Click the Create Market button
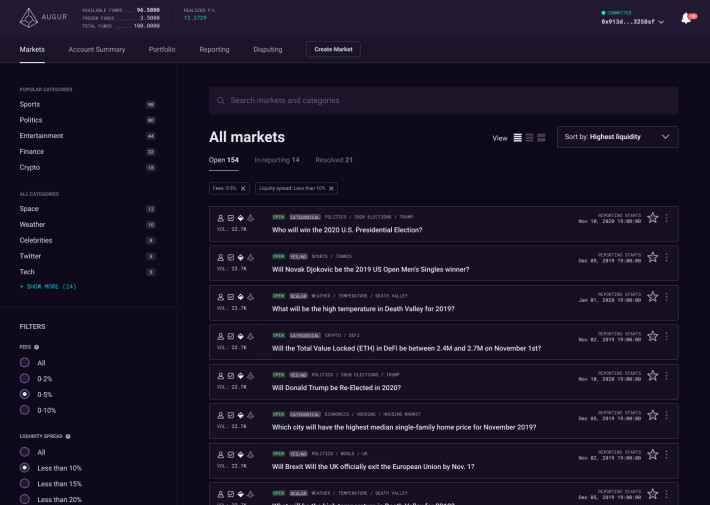This screenshot has width=710, height=505. (x=333, y=49)
